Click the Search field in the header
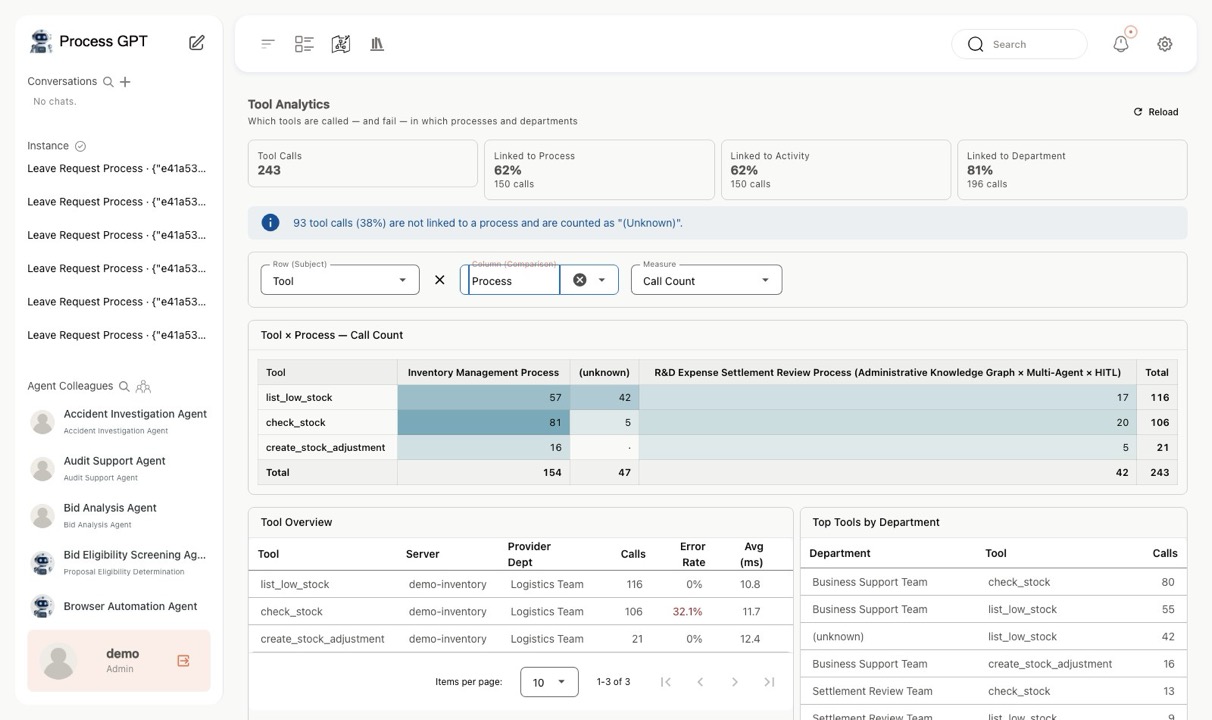This screenshot has width=1212, height=720. (x=1019, y=44)
